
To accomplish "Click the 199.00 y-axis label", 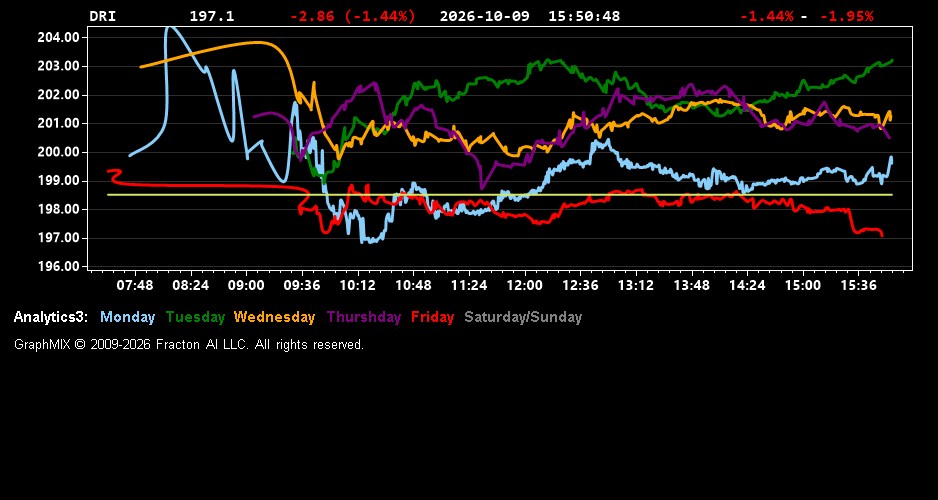I will point(58,181).
